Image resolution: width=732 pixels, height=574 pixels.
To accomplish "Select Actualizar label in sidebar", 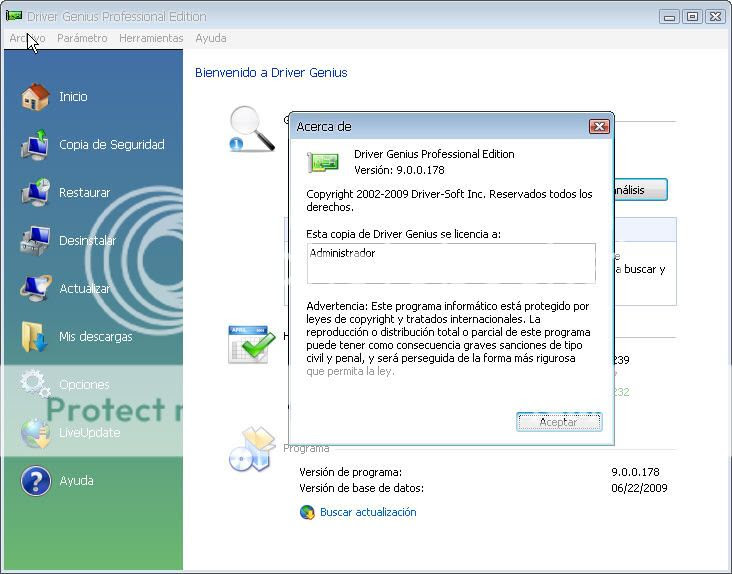I will [x=84, y=288].
